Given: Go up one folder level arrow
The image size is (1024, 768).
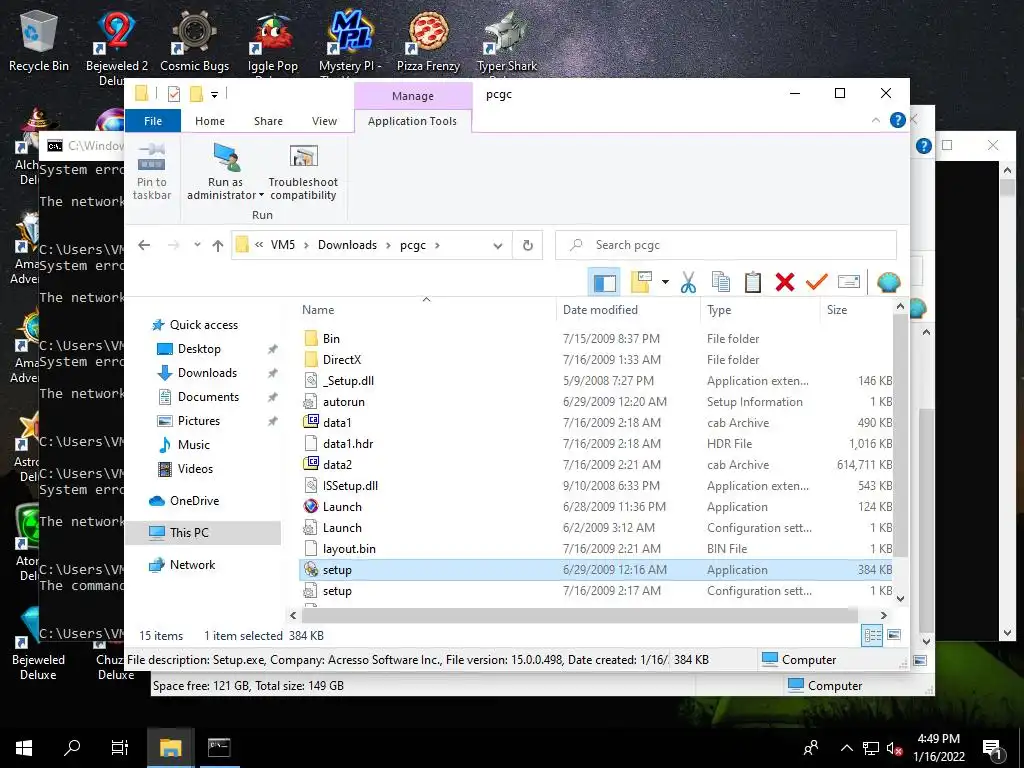Looking at the screenshot, I should pyautogui.click(x=217, y=246).
